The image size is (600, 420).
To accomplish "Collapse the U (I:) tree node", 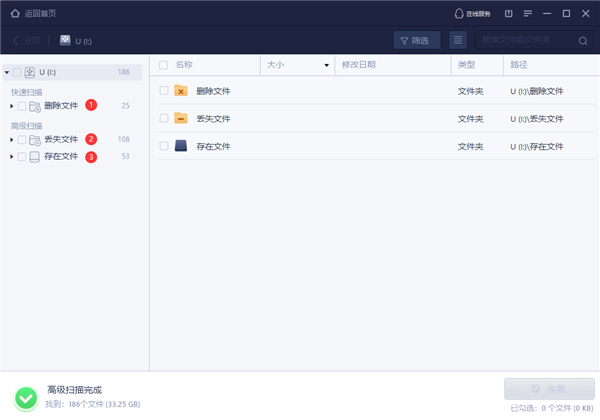I will [7, 72].
